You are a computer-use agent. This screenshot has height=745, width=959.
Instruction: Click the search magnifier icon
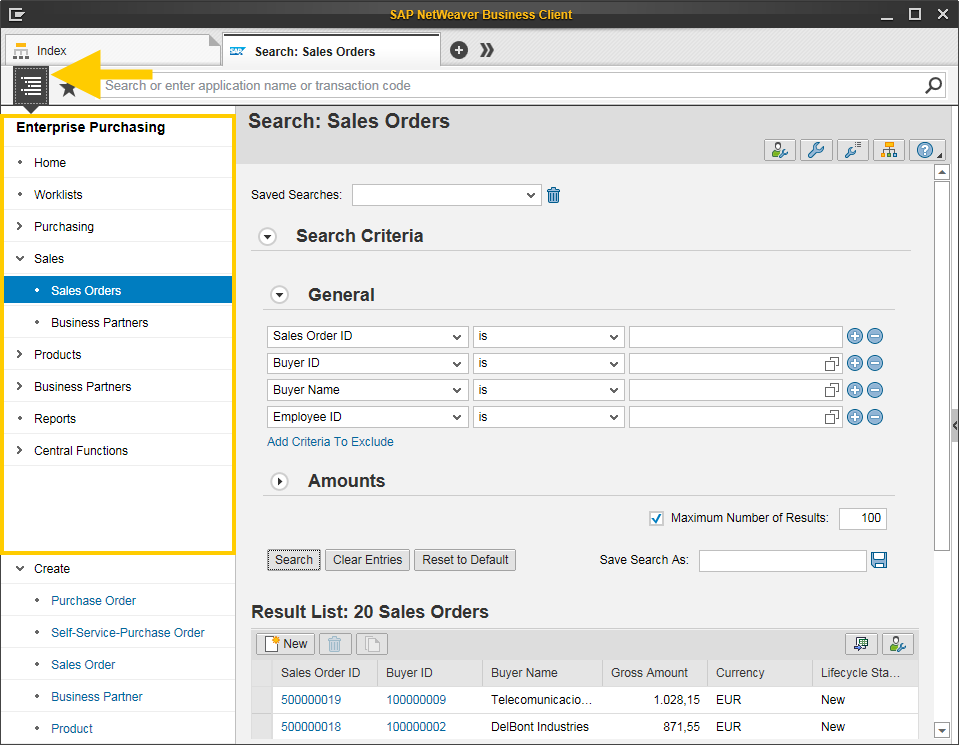[x=933, y=85]
